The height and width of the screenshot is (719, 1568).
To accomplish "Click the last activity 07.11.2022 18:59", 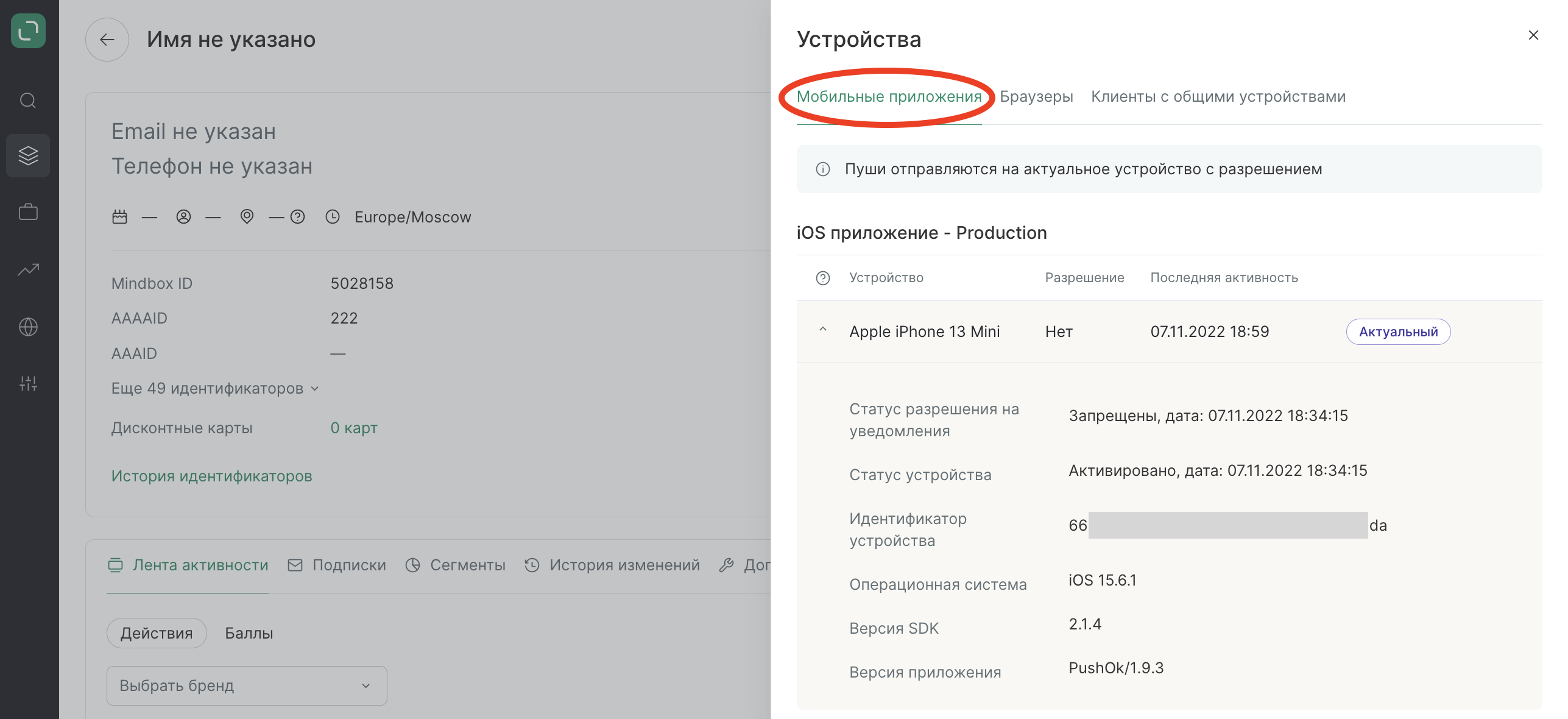I will click(x=1209, y=331).
